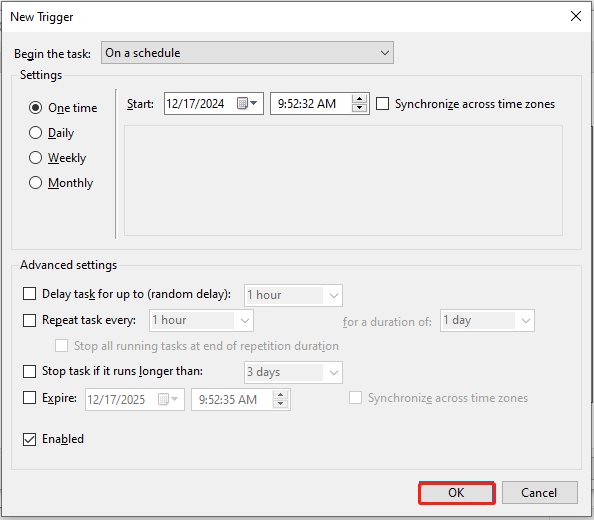Screen dimensions: 594x520
Task: Toggle Synchronize across time zones for Expire
Action: pos(355,398)
